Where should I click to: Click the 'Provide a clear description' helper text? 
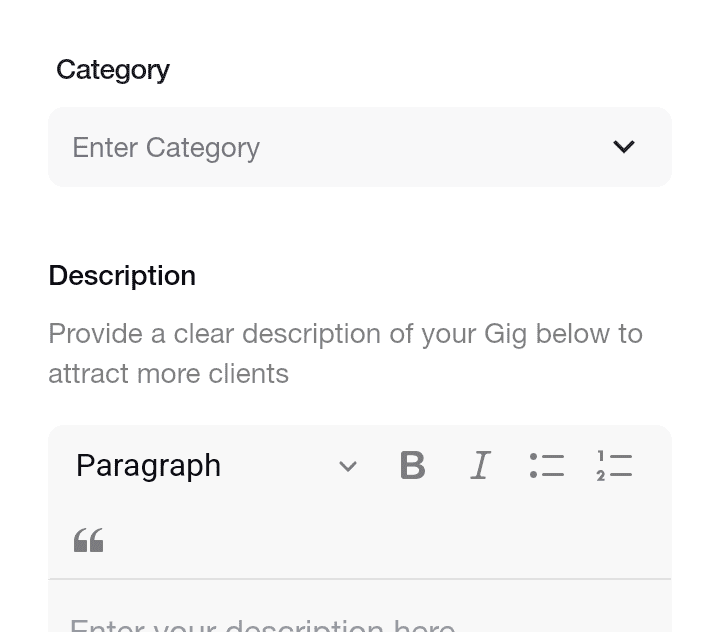[345, 353]
